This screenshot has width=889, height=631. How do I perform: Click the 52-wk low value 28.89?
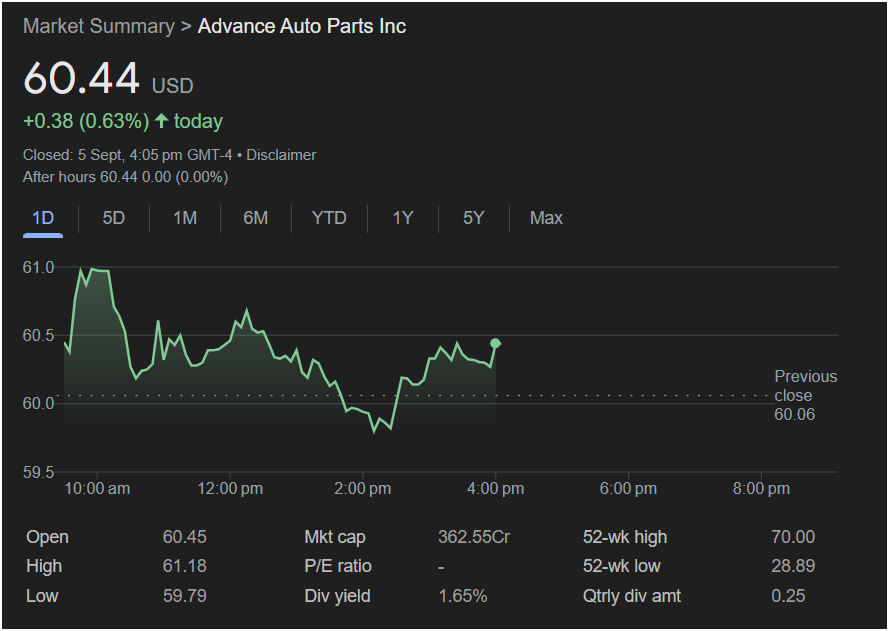coord(793,566)
